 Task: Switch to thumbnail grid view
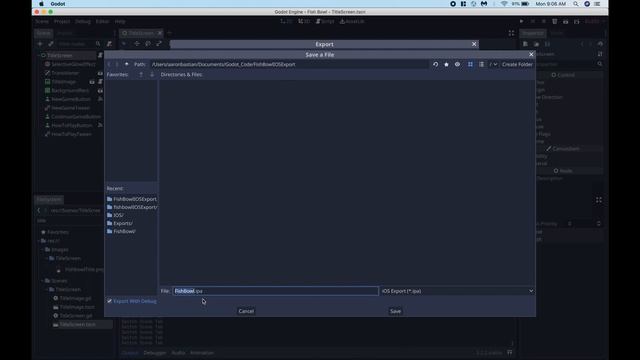470,64
